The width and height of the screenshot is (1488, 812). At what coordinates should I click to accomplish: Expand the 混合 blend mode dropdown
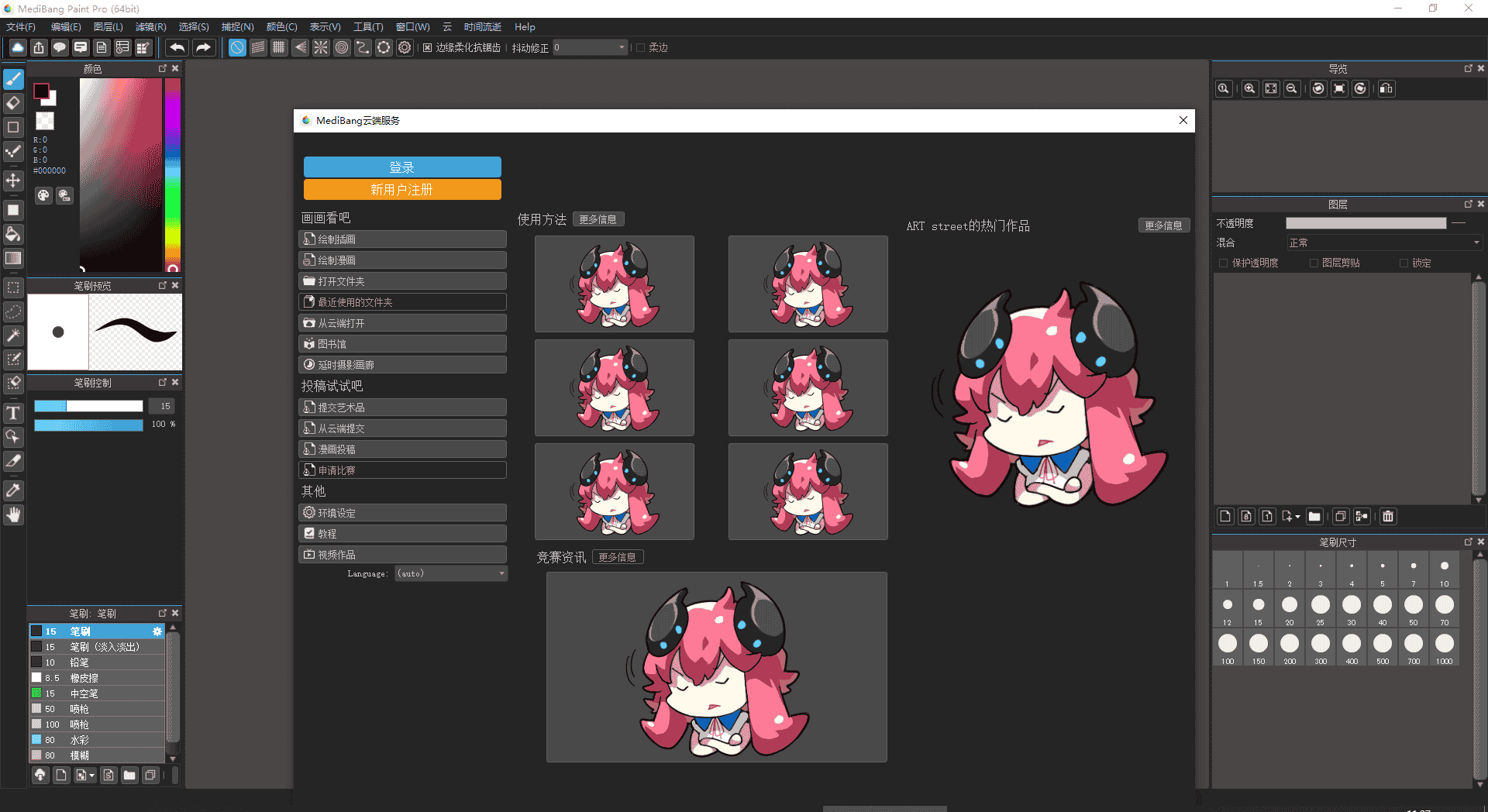pos(1383,243)
